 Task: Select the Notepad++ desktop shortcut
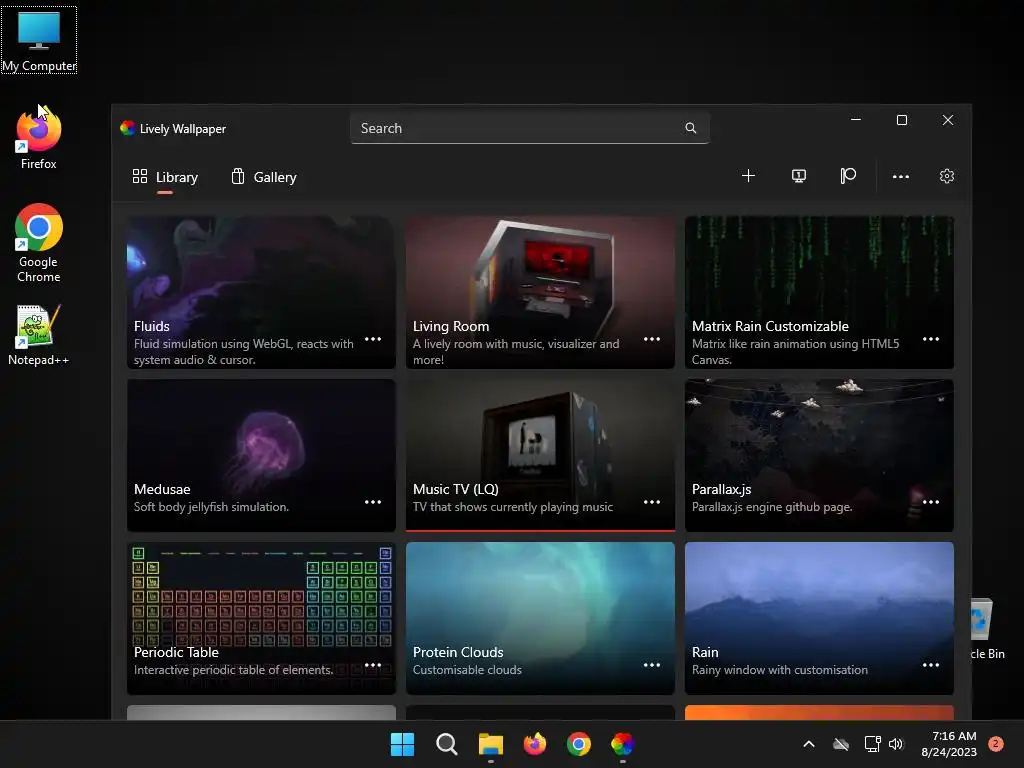tap(39, 335)
